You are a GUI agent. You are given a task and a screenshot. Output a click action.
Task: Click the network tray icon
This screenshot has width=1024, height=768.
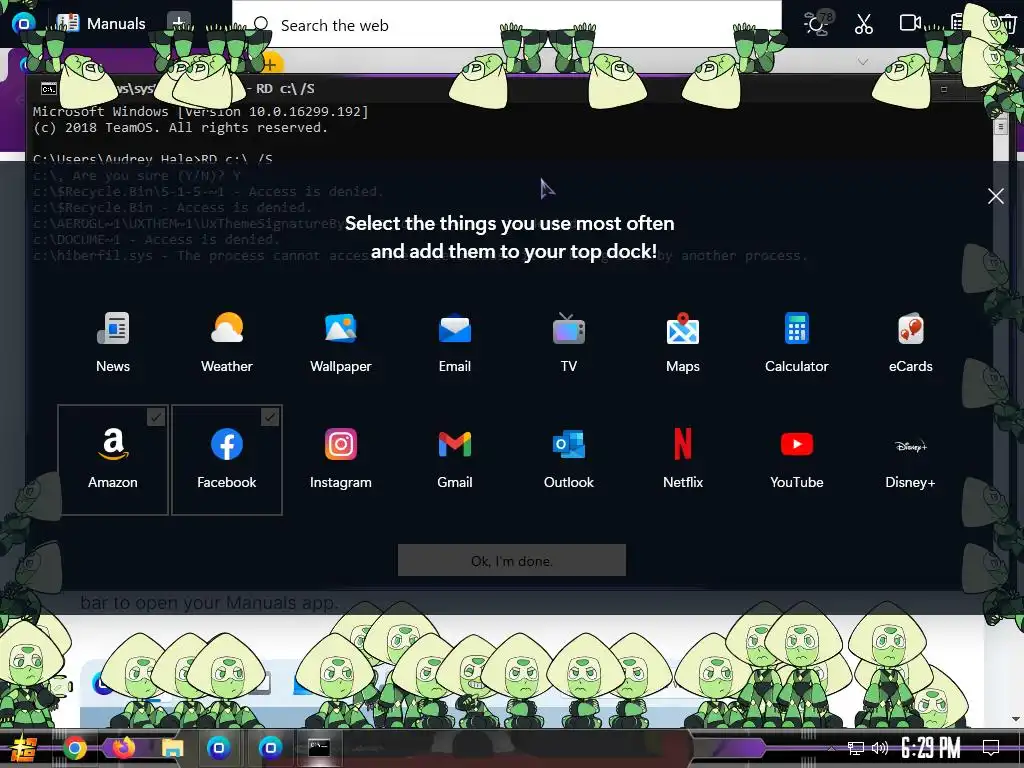[855, 748]
